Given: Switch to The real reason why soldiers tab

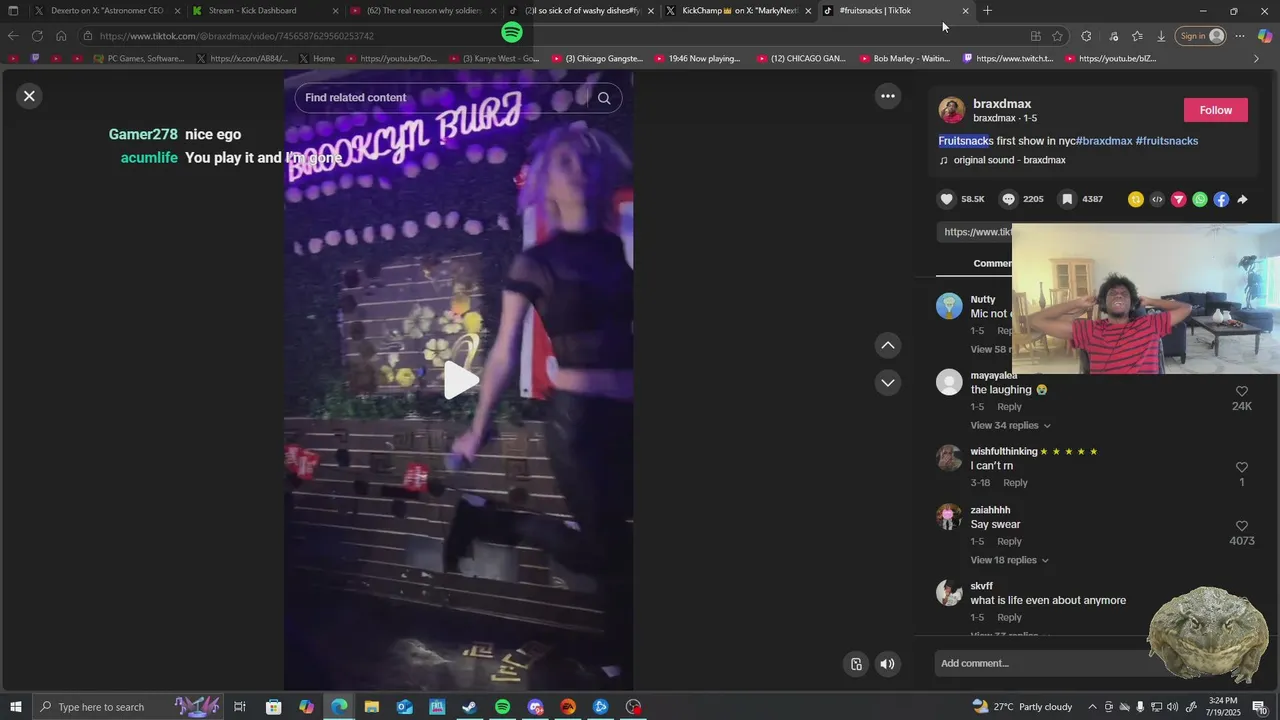Looking at the screenshot, I should (x=423, y=11).
